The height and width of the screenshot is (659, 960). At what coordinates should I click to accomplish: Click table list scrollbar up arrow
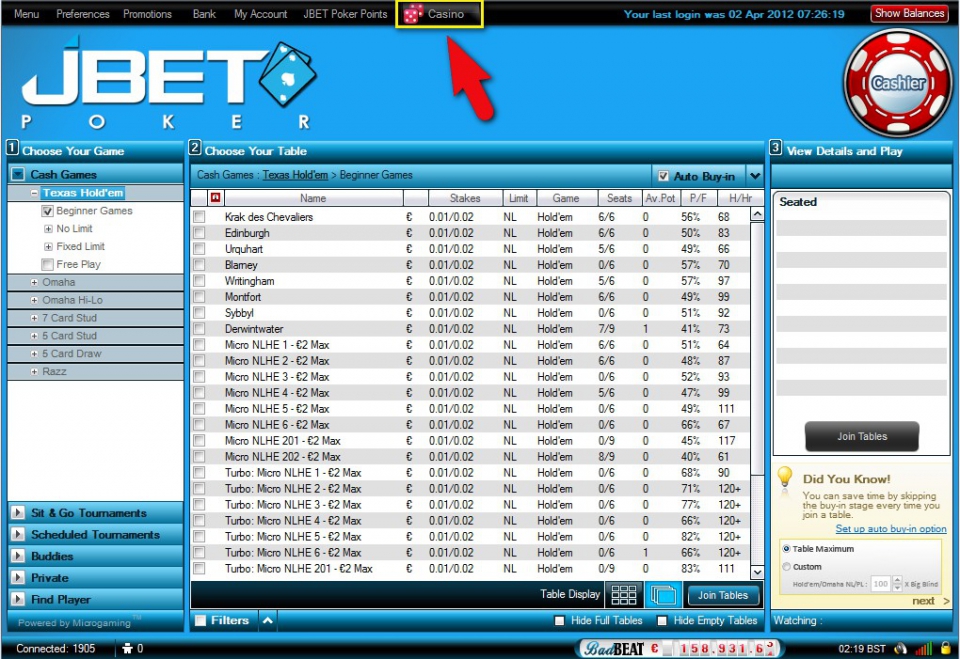tap(757, 214)
